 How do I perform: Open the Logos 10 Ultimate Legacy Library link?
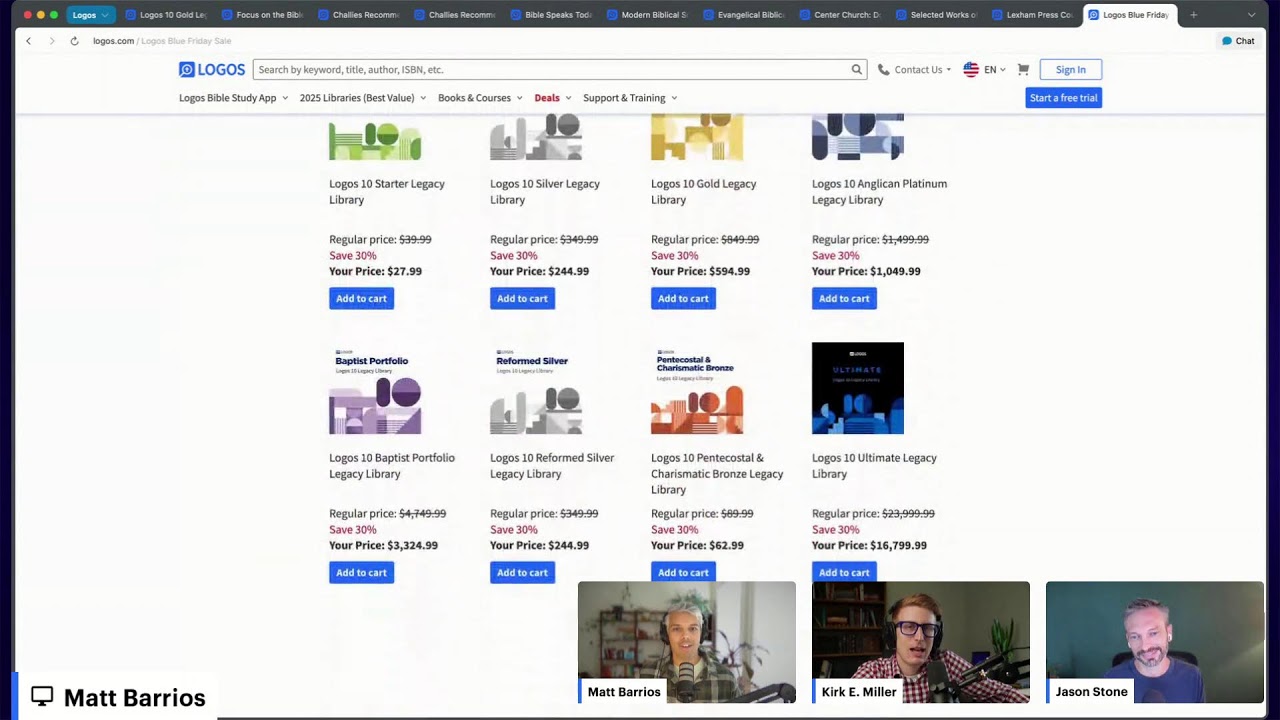874,466
